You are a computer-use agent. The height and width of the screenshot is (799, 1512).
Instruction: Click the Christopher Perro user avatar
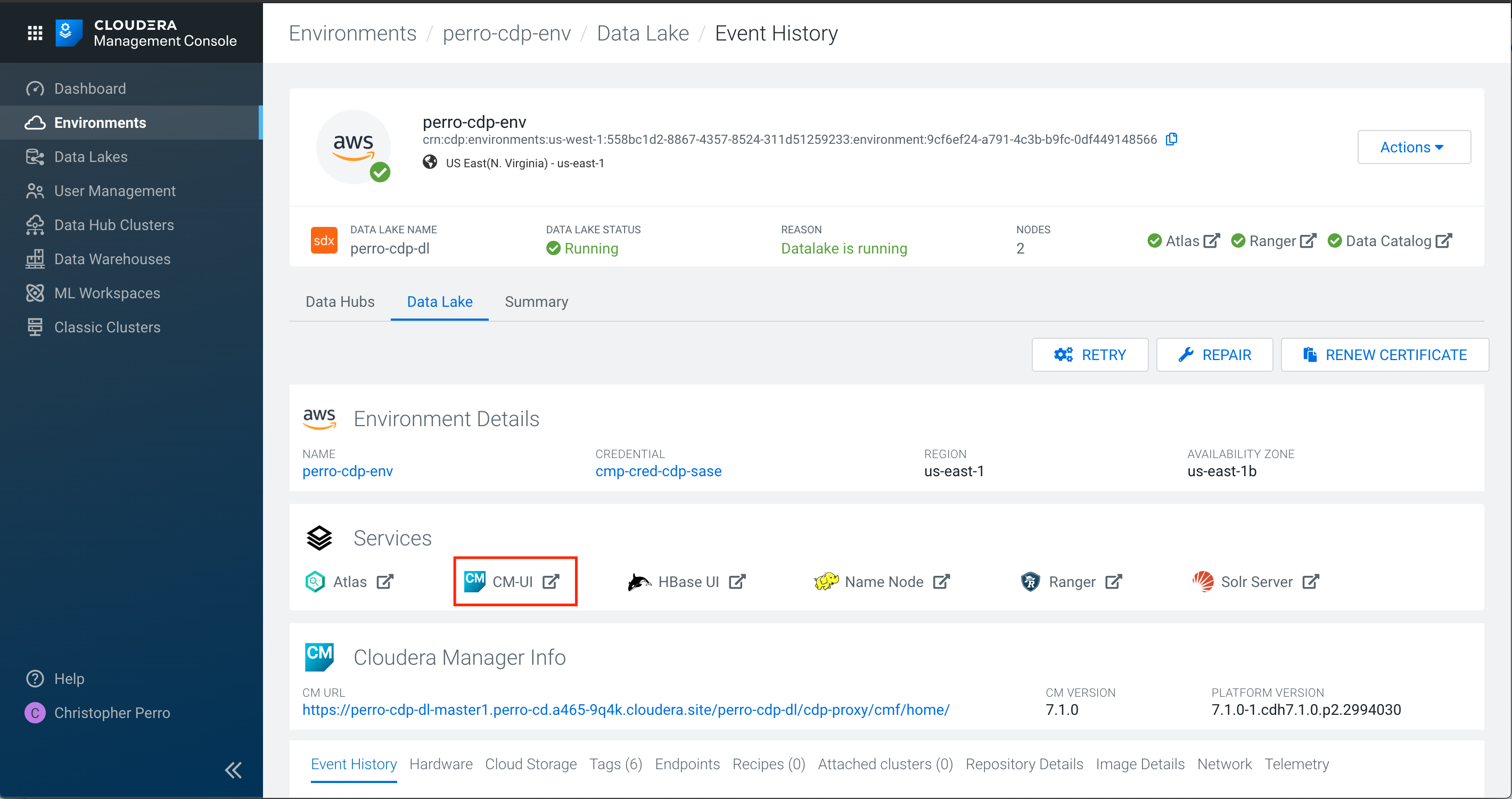pos(35,712)
